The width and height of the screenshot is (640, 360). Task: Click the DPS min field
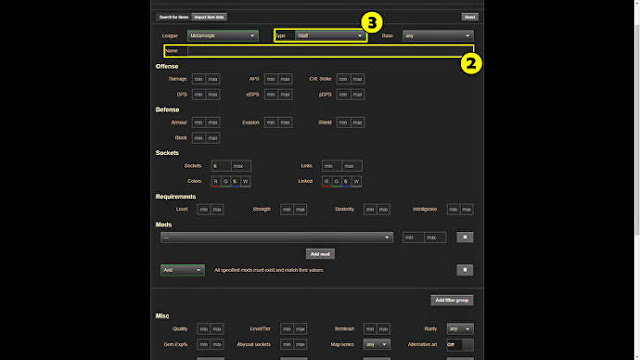point(199,95)
